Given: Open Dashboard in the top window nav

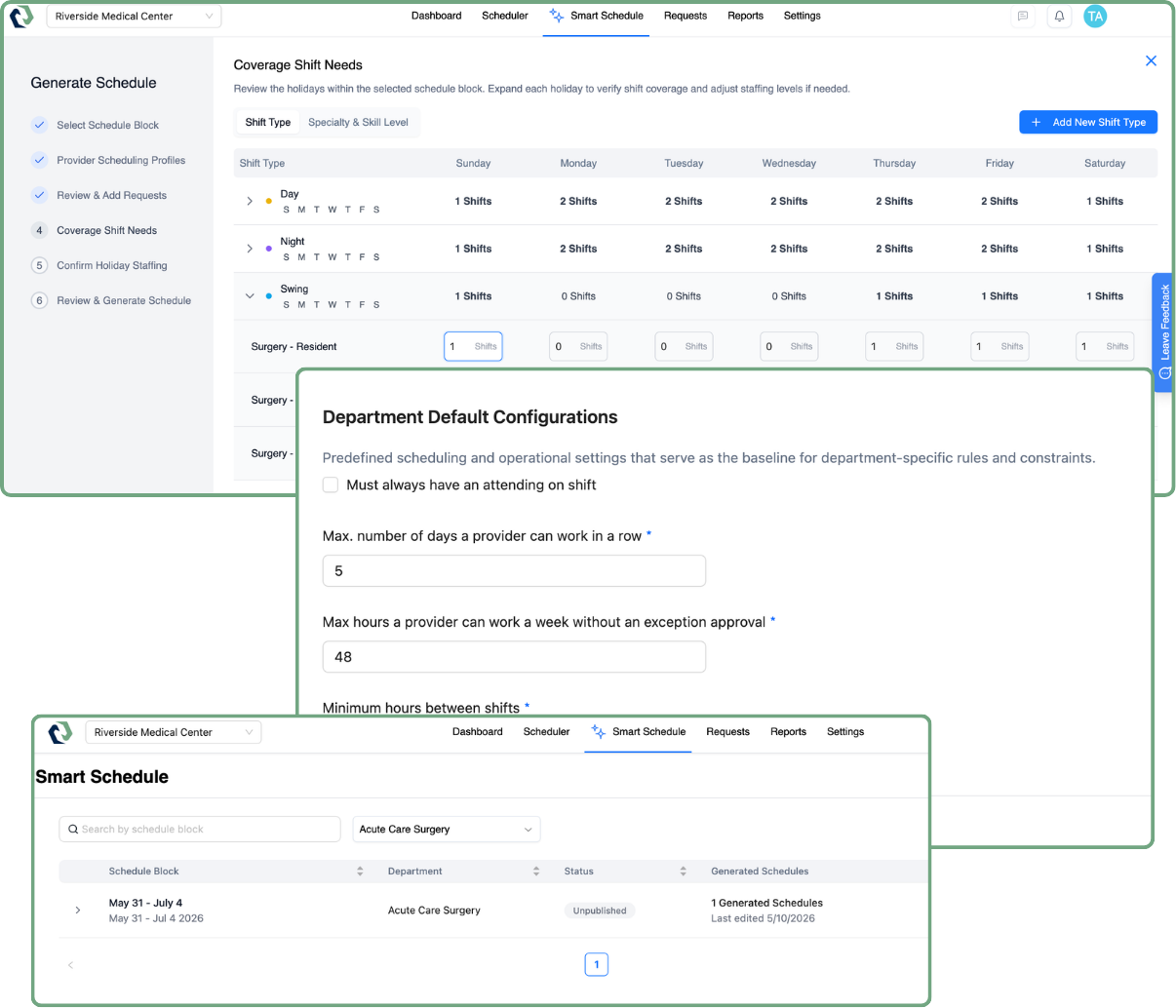Looking at the screenshot, I should (436, 16).
